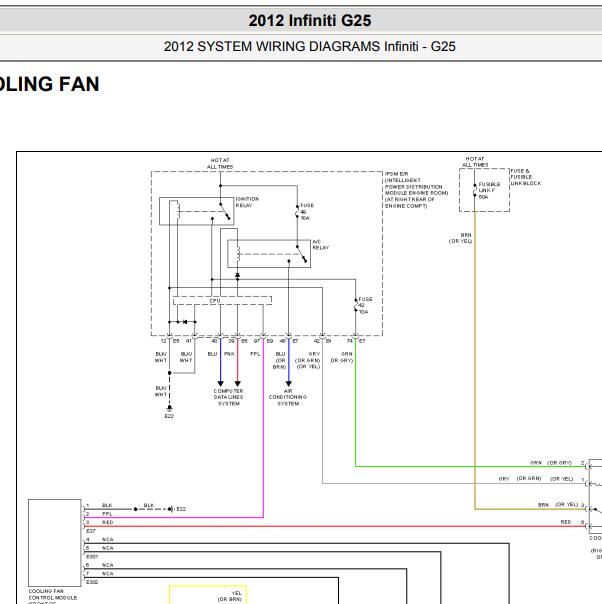The height and width of the screenshot is (604, 602).
Task: Click the "FUSE 49 10A" label
Action: coord(307,211)
